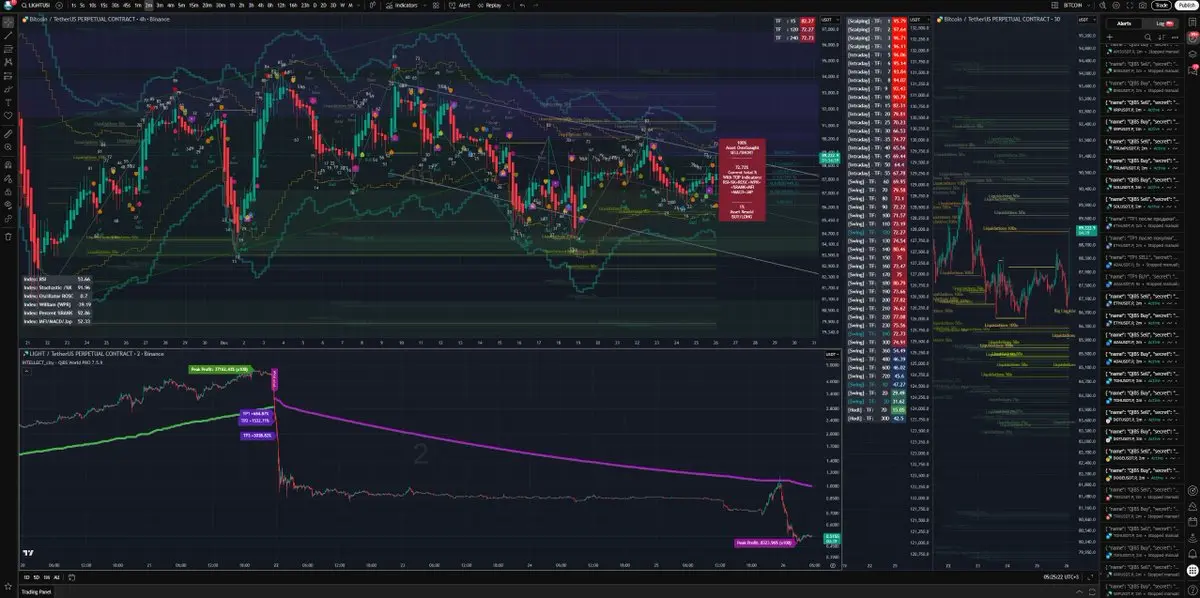Select the forecasting and measurement tool

coord(8,74)
